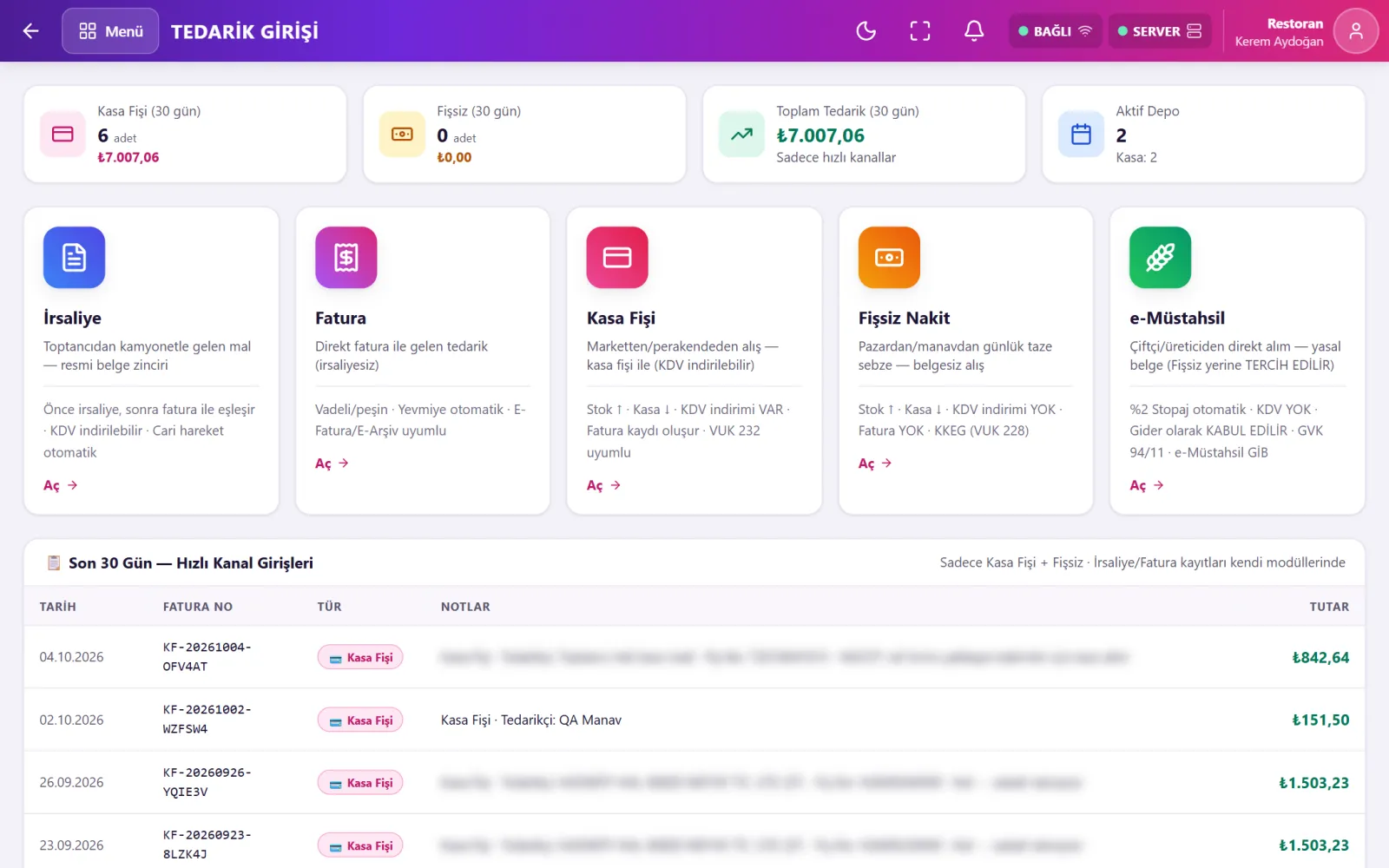1389x868 pixels.
Task: Open user profile avatar
Action: (x=1356, y=31)
